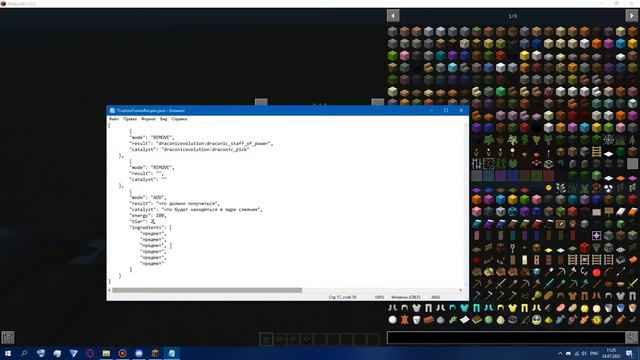The height and width of the screenshot is (360, 640).
Task: Select the clock item
Action: point(536,320)
